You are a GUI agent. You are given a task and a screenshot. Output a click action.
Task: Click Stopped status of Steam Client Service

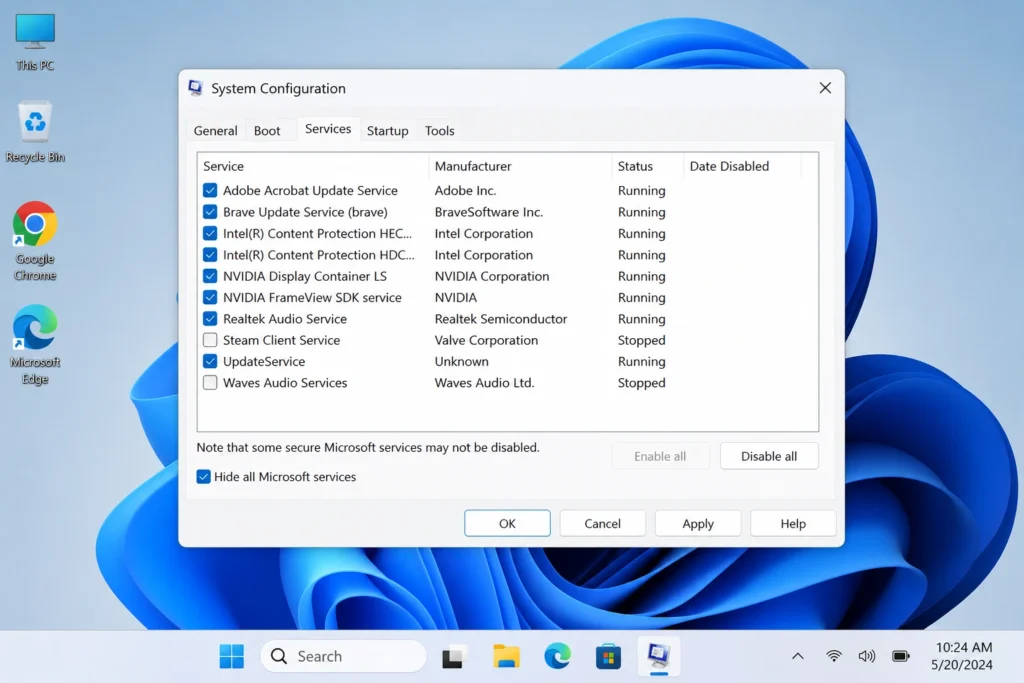click(x=641, y=340)
